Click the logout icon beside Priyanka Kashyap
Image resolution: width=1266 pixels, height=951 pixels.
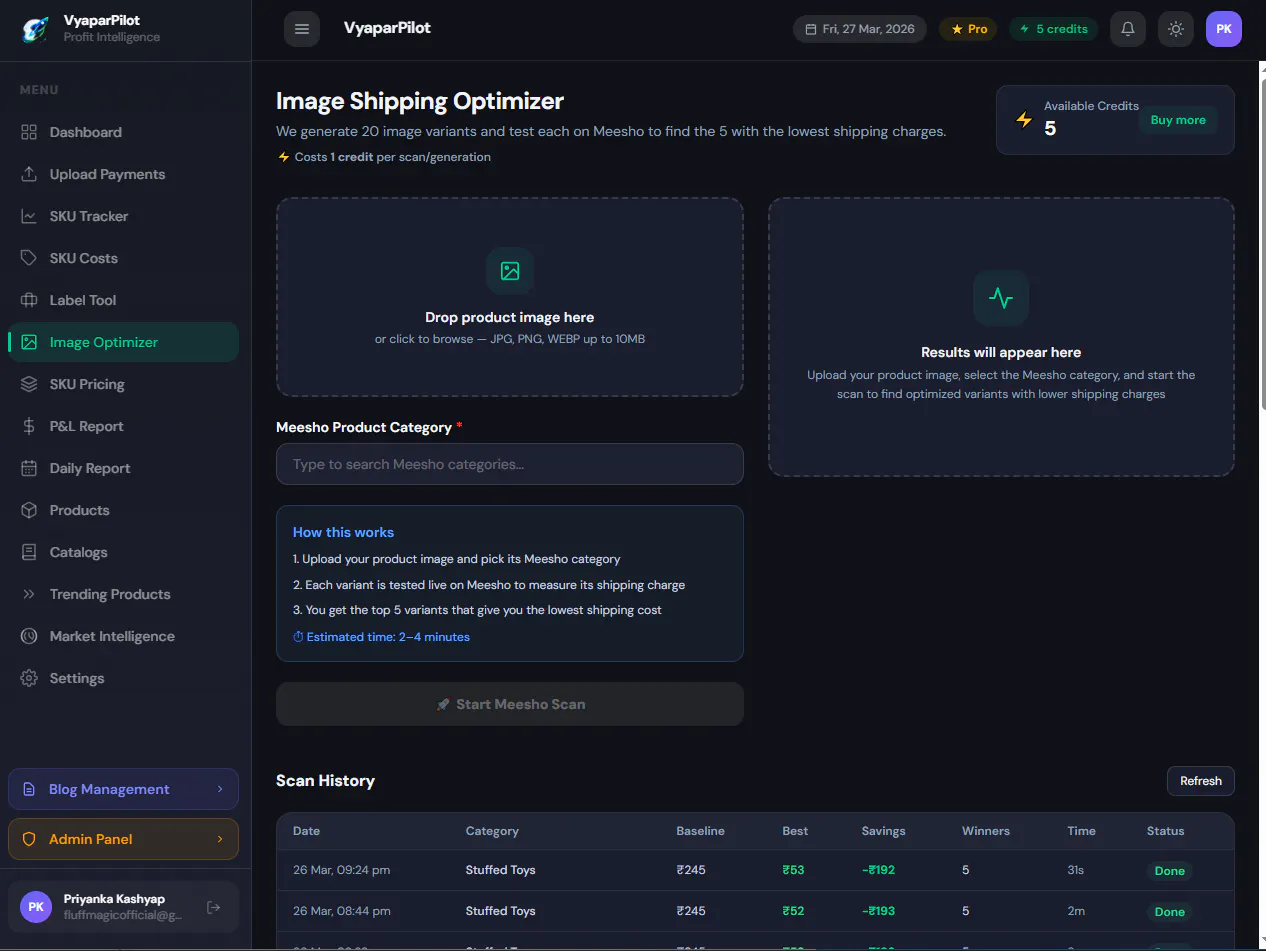coord(213,907)
